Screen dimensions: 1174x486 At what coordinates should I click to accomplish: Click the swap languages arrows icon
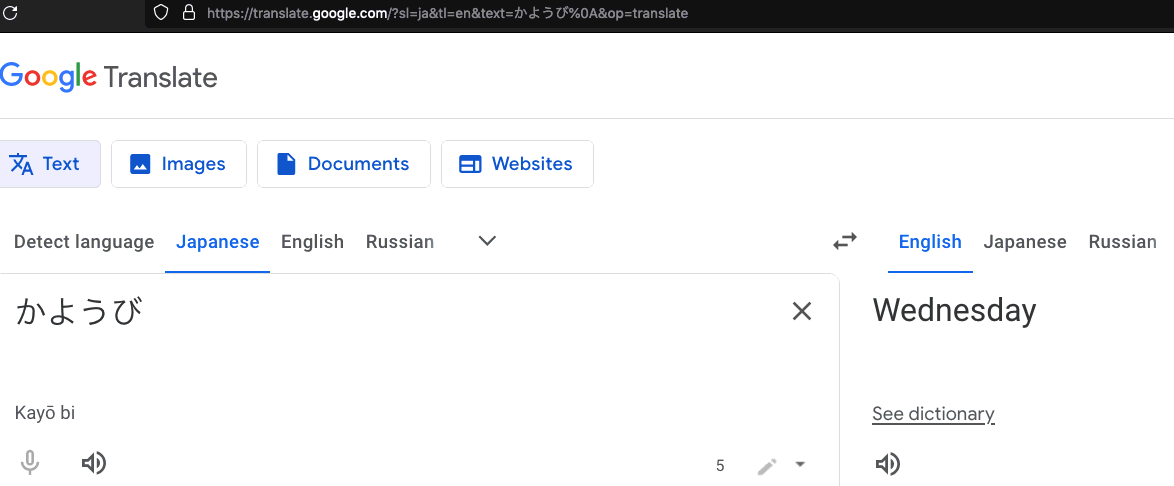pyautogui.click(x=845, y=241)
